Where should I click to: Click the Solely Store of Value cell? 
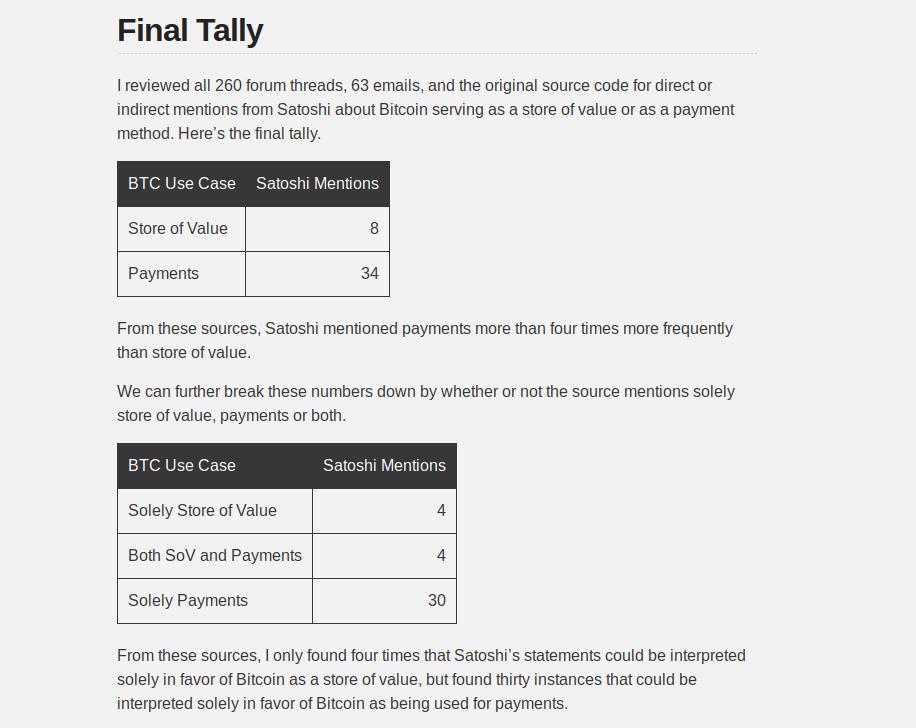click(x=214, y=511)
